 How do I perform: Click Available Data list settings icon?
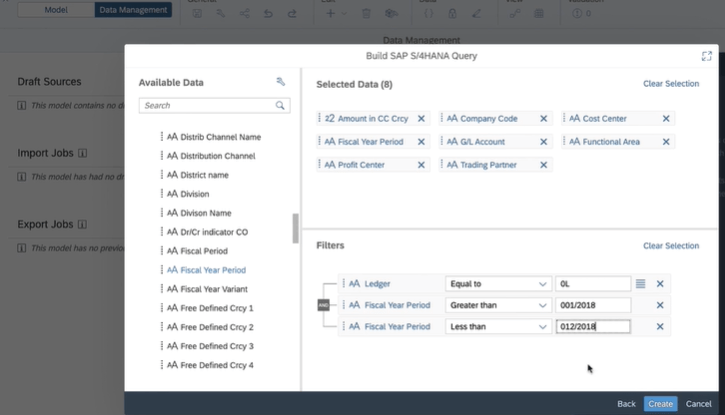(x=281, y=82)
